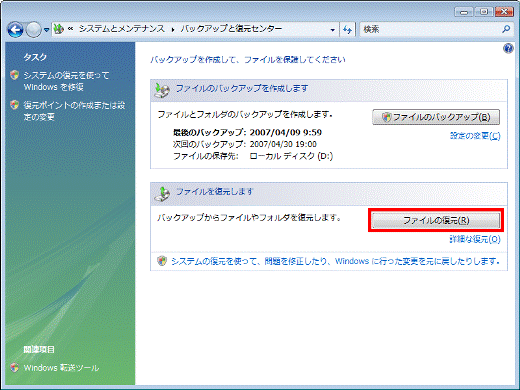The width and height of the screenshot is (520, 390).
Task: Click the Forward navigation arrow button
Action: click(34, 30)
